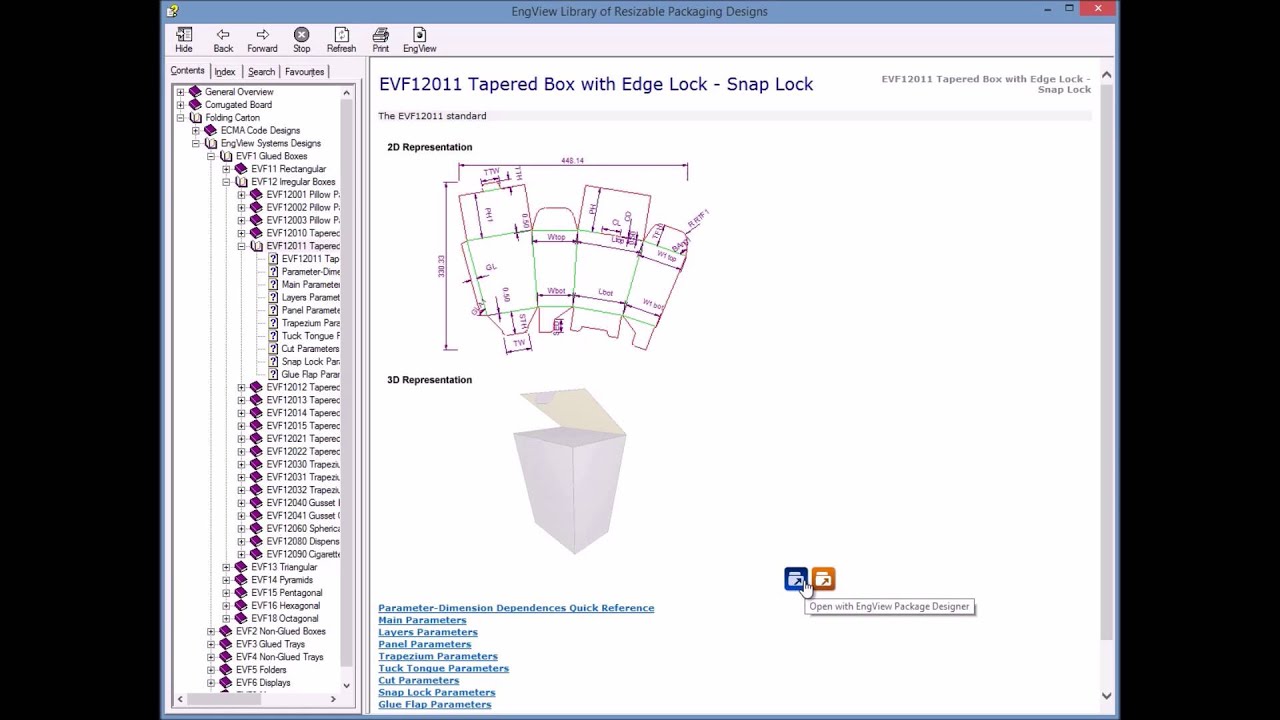The height and width of the screenshot is (720, 1280).
Task: Collapse the Folding Carton node
Action: [180, 118]
